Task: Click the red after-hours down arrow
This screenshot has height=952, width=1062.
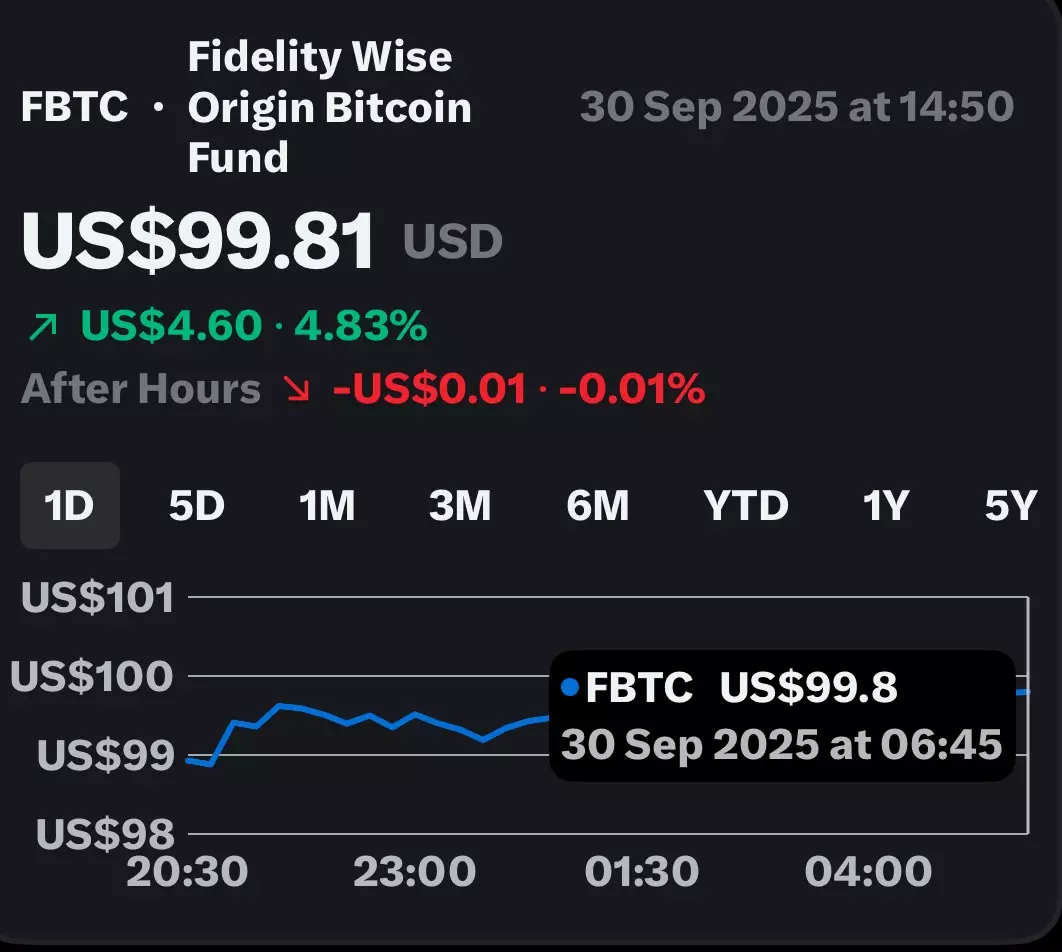Action: [297, 389]
